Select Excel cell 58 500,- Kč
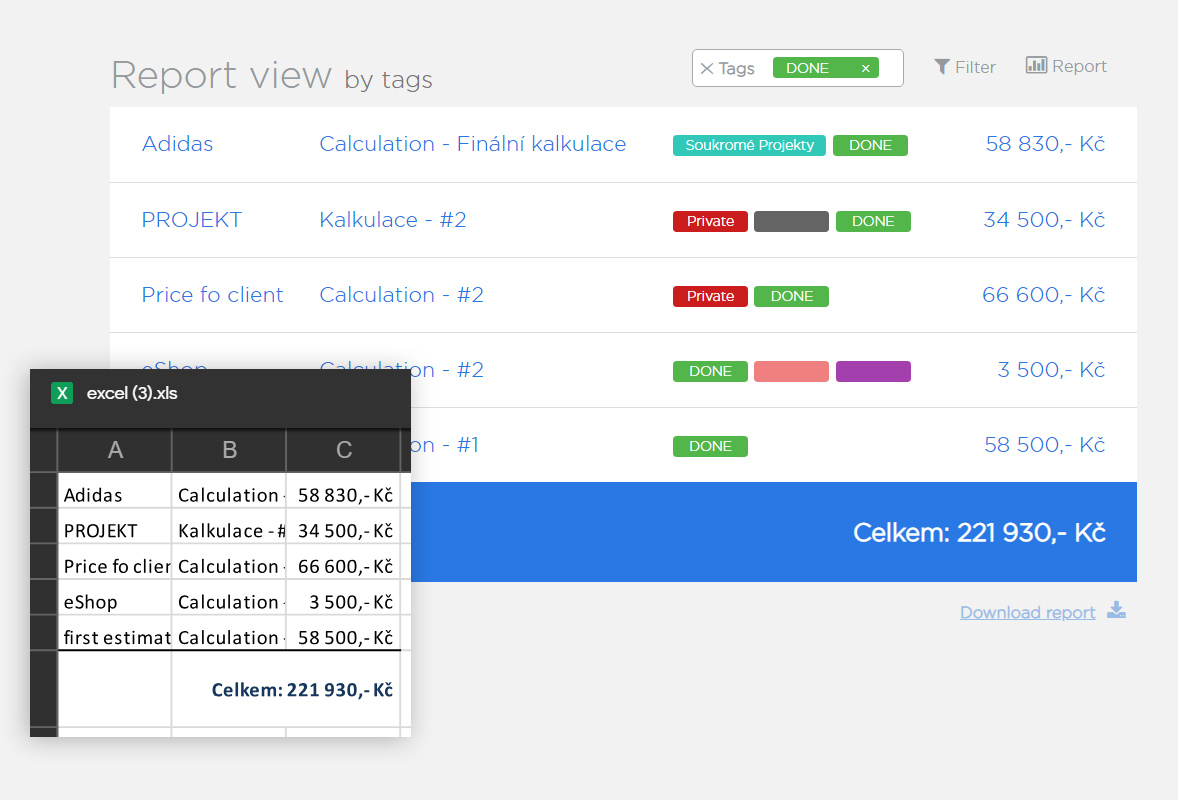The width and height of the screenshot is (1178, 800). 343,632
